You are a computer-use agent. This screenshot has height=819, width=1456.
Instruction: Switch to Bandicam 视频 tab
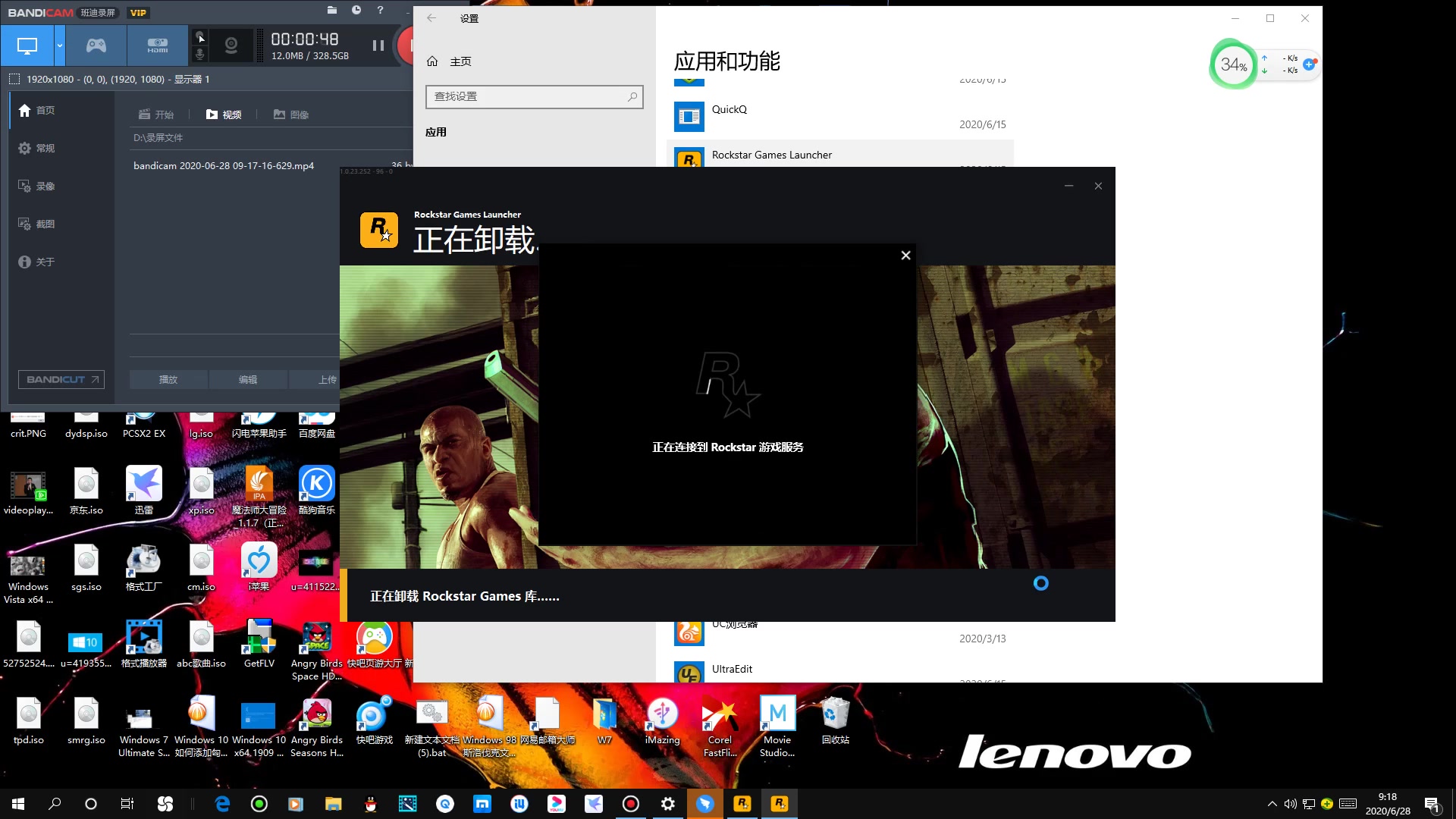coord(224,115)
